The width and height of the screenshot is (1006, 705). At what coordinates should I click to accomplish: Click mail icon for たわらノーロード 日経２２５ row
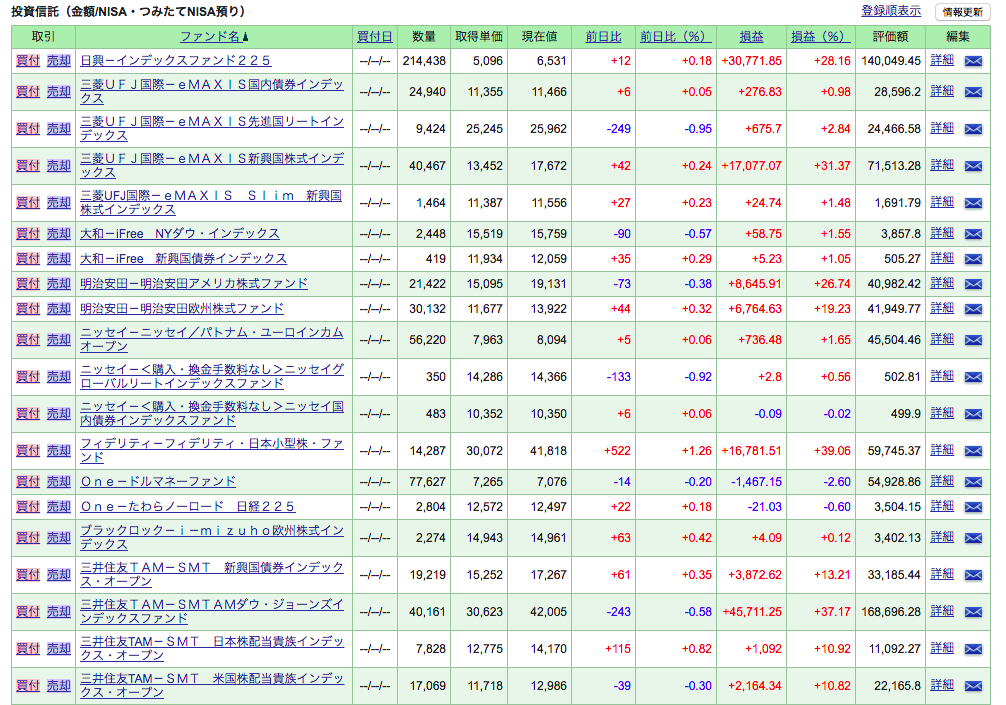click(973, 507)
